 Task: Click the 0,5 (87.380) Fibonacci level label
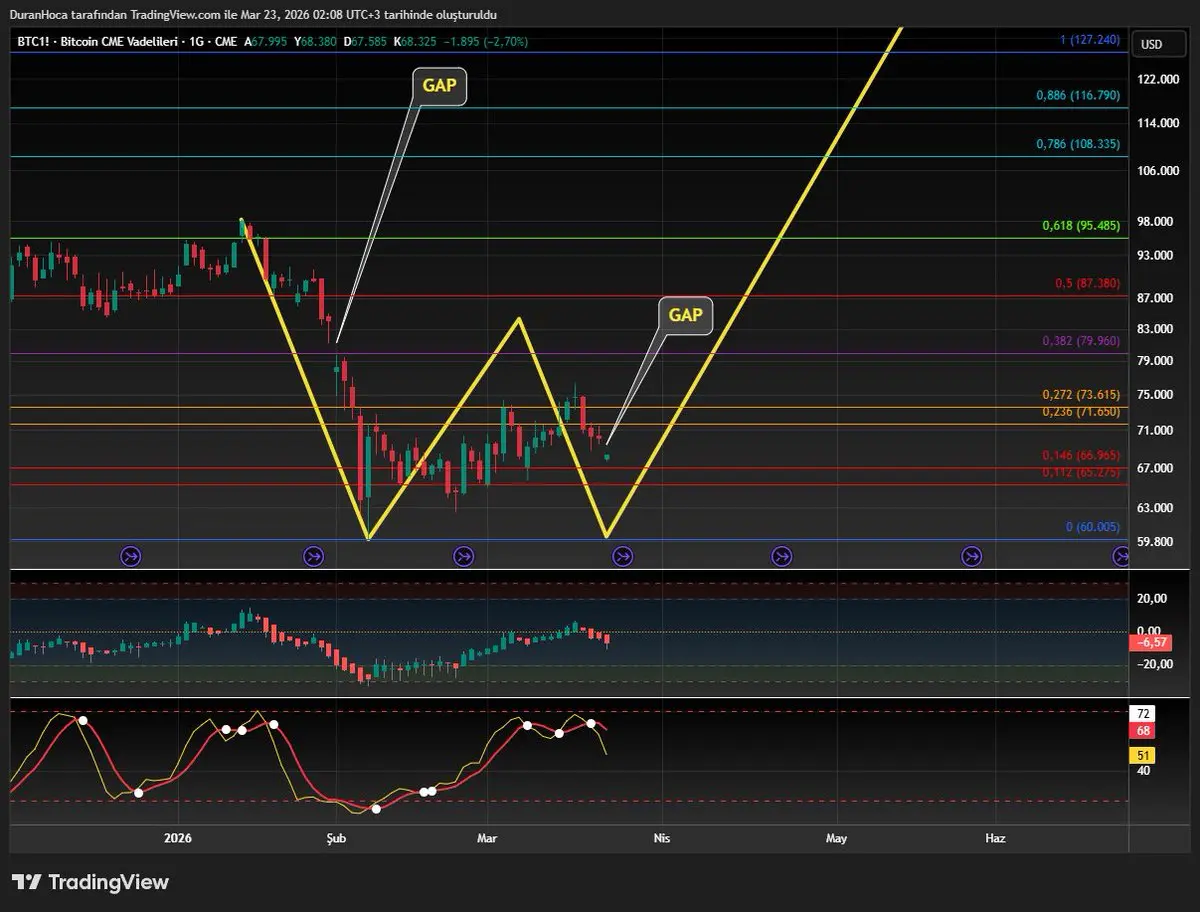pos(1087,284)
